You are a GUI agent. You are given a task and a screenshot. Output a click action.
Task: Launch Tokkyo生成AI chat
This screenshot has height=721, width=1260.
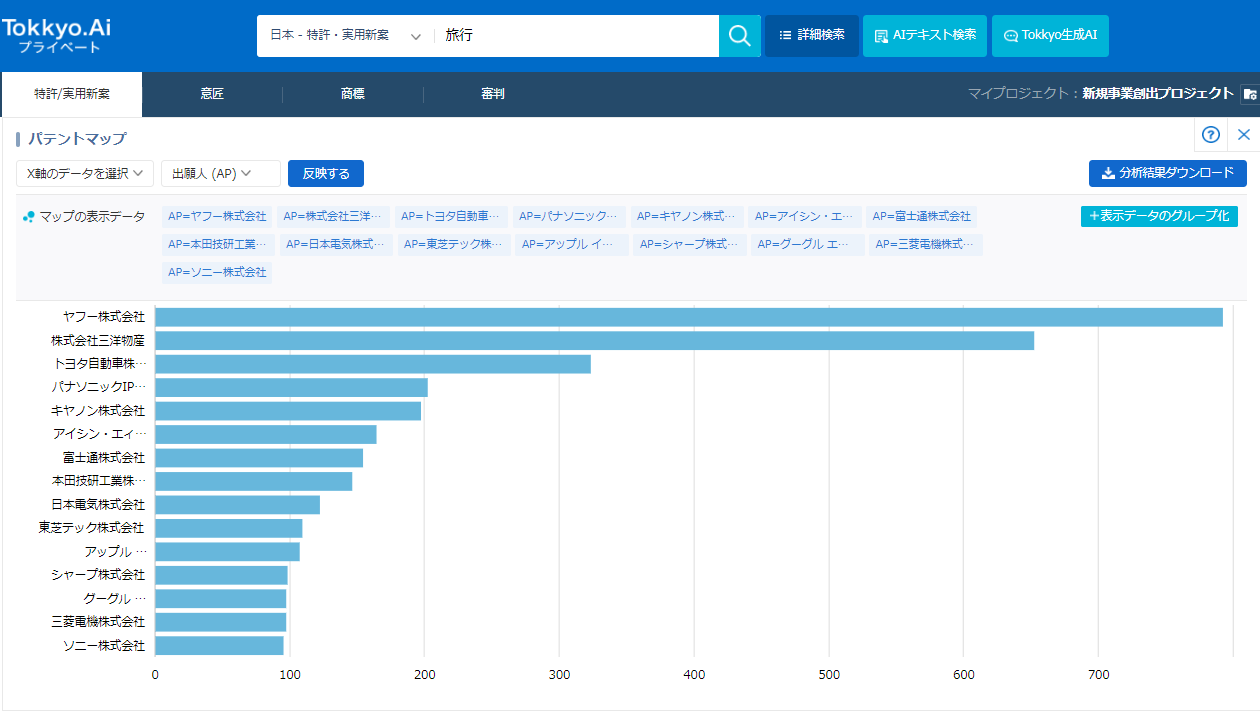click(x=1050, y=36)
